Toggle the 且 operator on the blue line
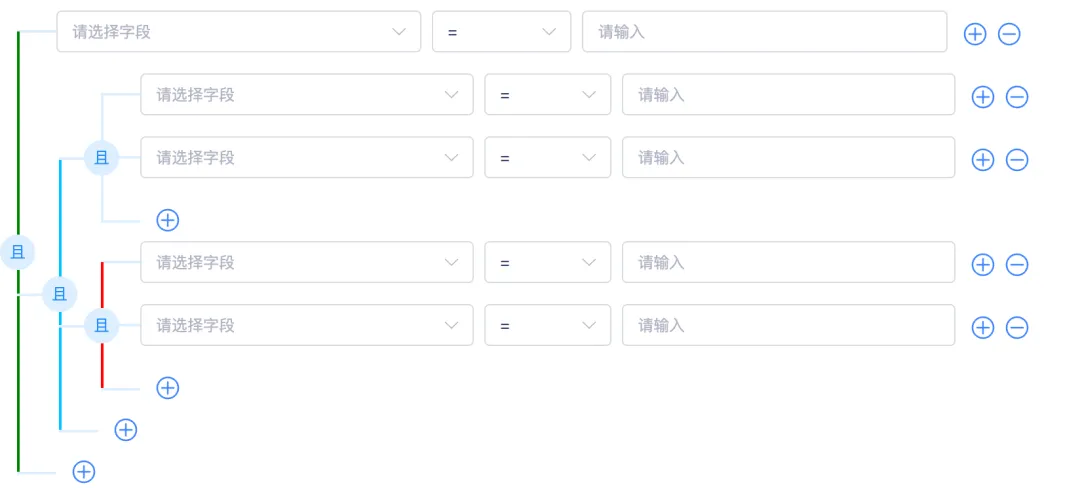The height and width of the screenshot is (498, 1080). pyautogui.click(x=60, y=294)
